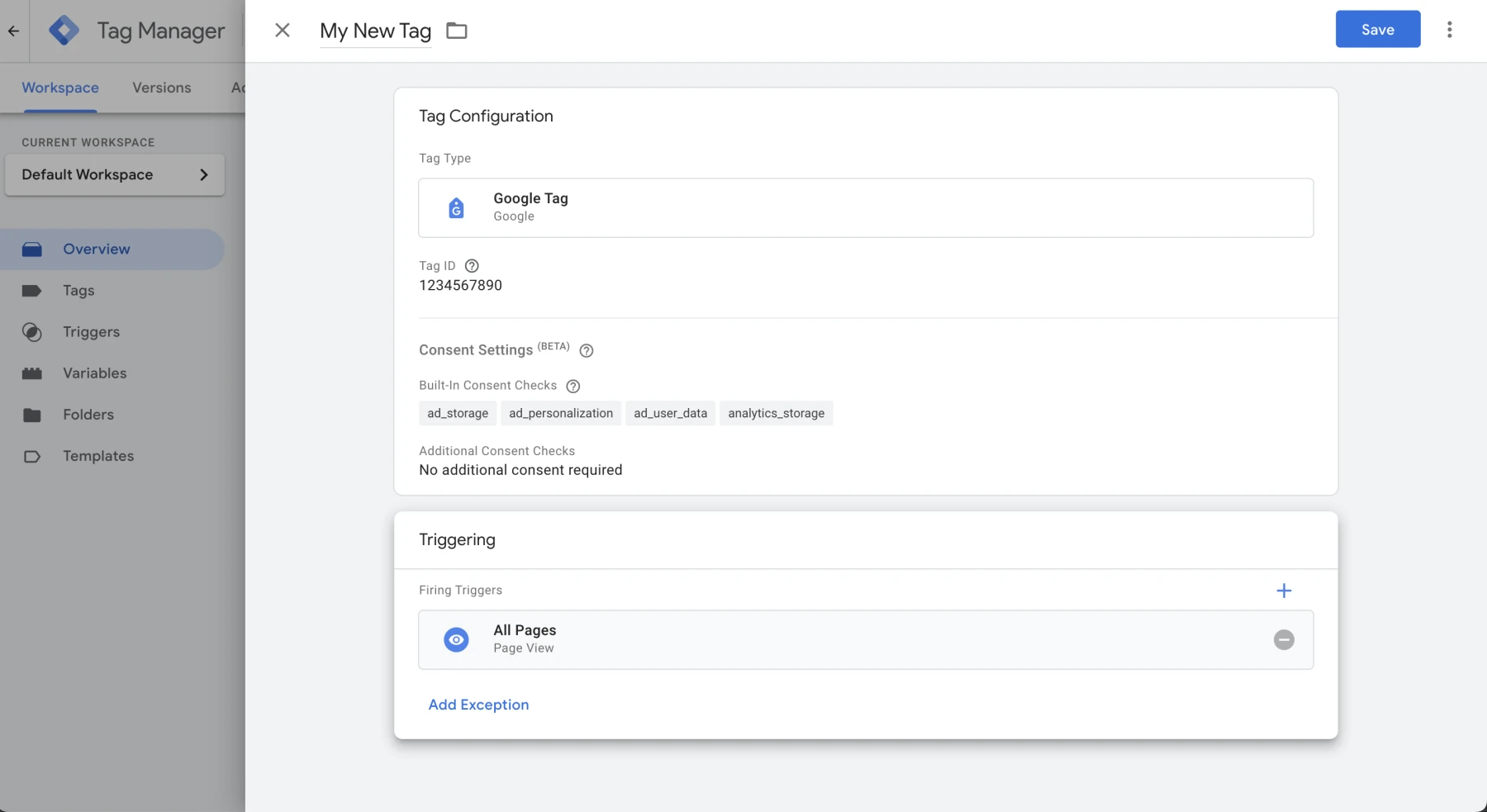This screenshot has height=812, width=1487.
Task: Click the Built-In Consent Checks help icon
Action: tap(572, 386)
